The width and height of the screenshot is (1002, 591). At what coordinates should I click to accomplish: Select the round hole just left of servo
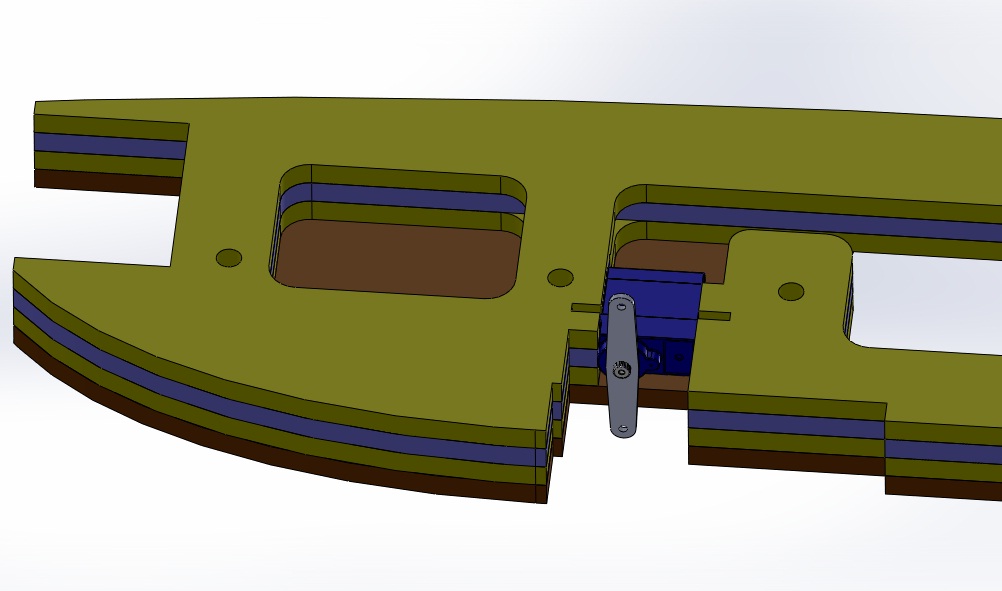(x=560, y=277)
